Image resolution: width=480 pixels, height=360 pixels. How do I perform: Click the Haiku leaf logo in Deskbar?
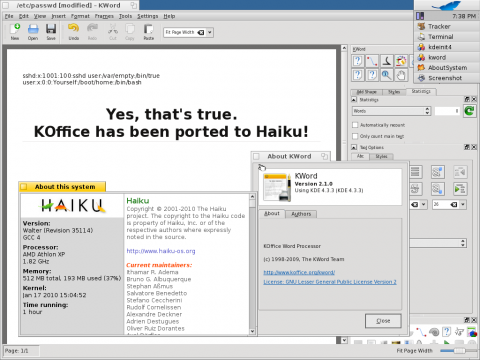pyautogui.click(x=446, y=5)
